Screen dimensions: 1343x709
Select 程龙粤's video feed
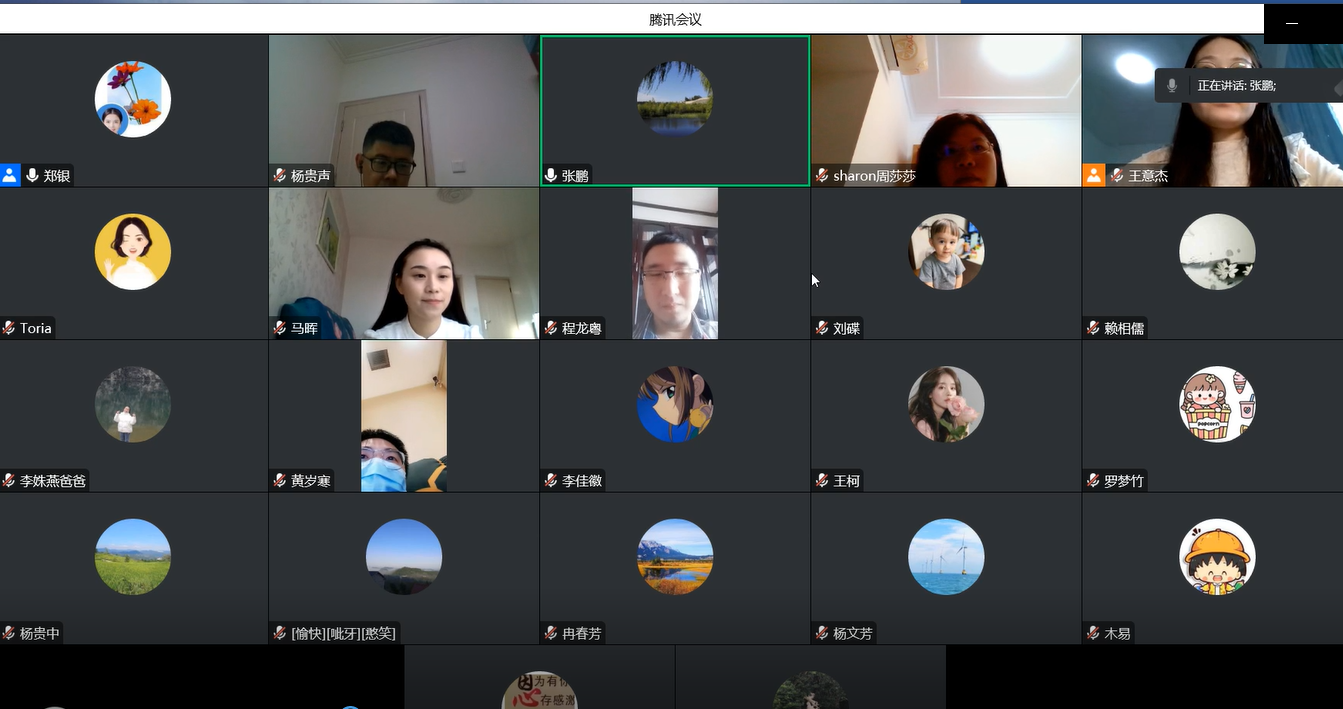tap(675, 264)
